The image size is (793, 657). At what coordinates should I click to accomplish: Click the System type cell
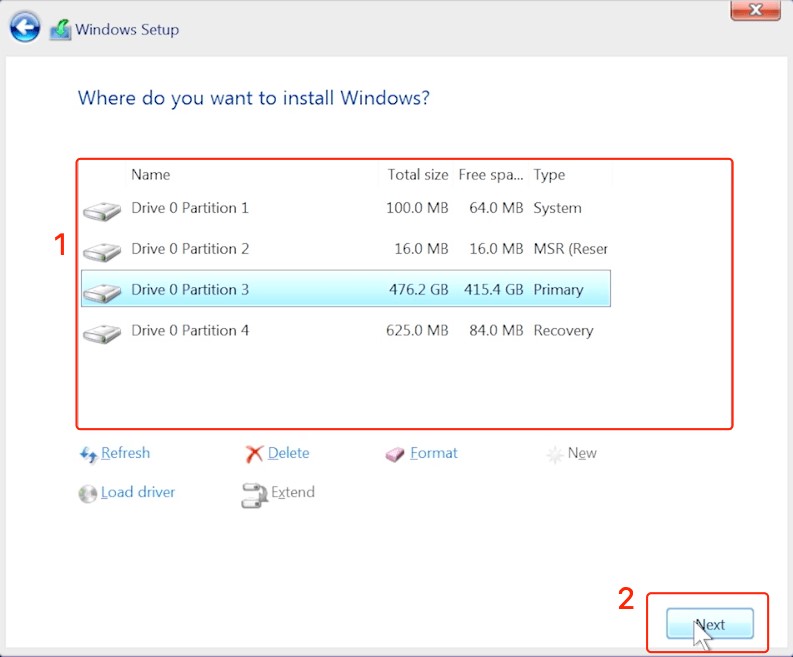click(x=557, y=208)
